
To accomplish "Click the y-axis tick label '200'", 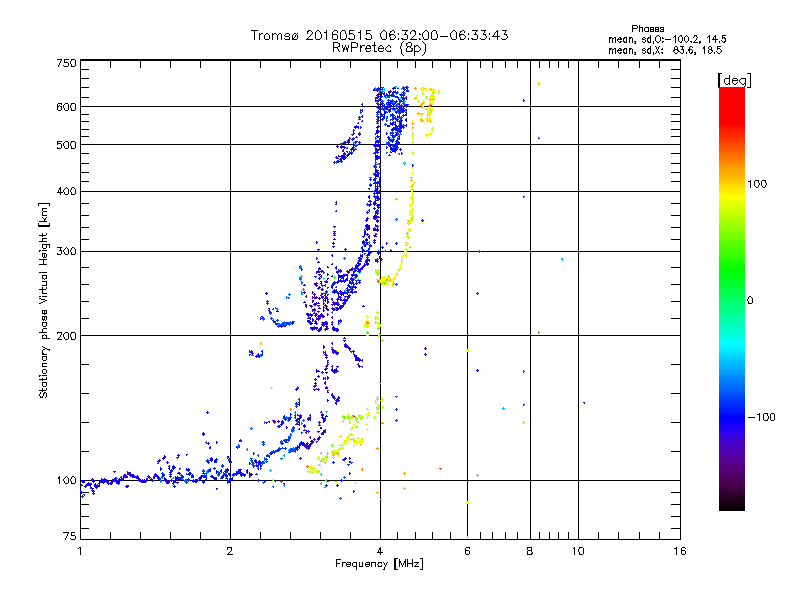I will pyautogui.click(x=66, y=336).
